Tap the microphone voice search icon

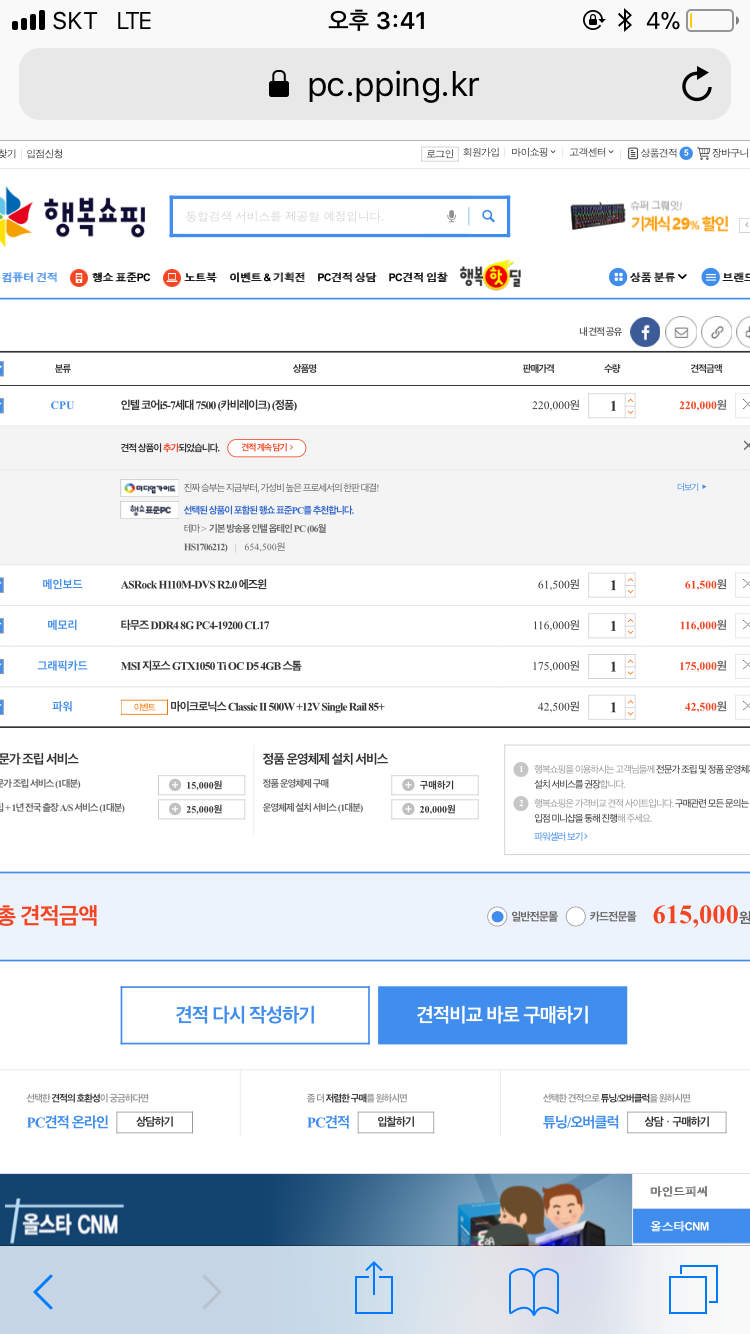(x=451, y=216)
